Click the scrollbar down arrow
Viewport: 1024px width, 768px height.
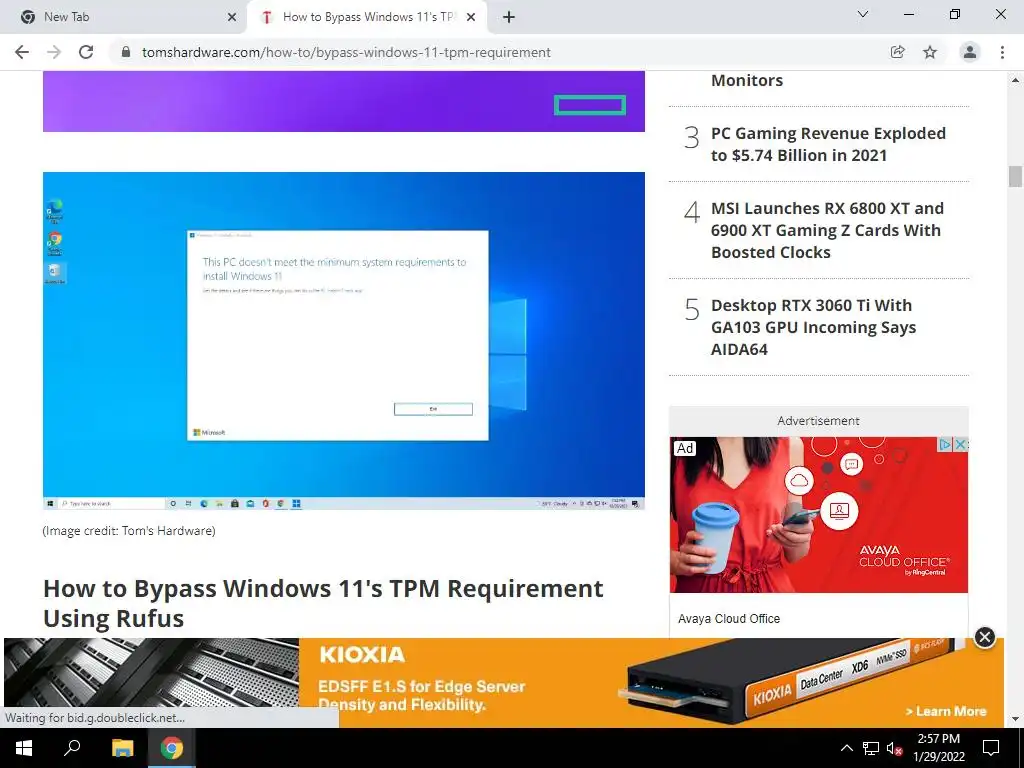click(x=1015, y=719)
